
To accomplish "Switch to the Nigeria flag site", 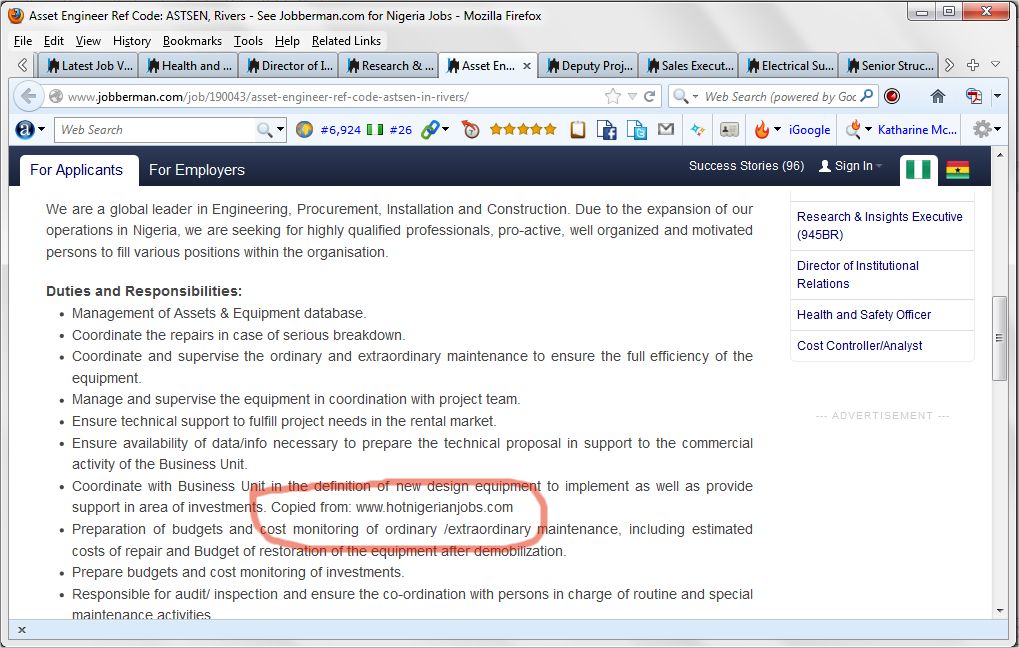I will click(x=918, y=170).
